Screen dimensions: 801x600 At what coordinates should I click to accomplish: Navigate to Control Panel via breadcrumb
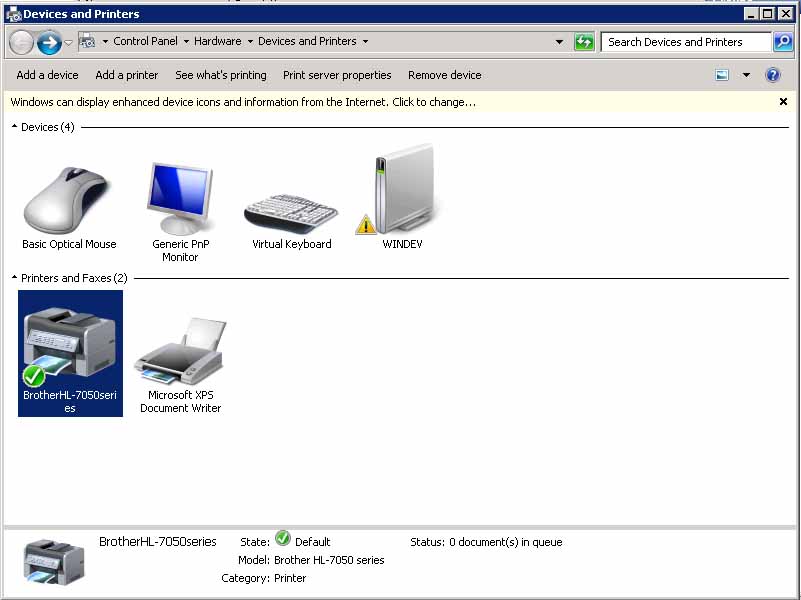pyautogui.click(x=147, y=42)
